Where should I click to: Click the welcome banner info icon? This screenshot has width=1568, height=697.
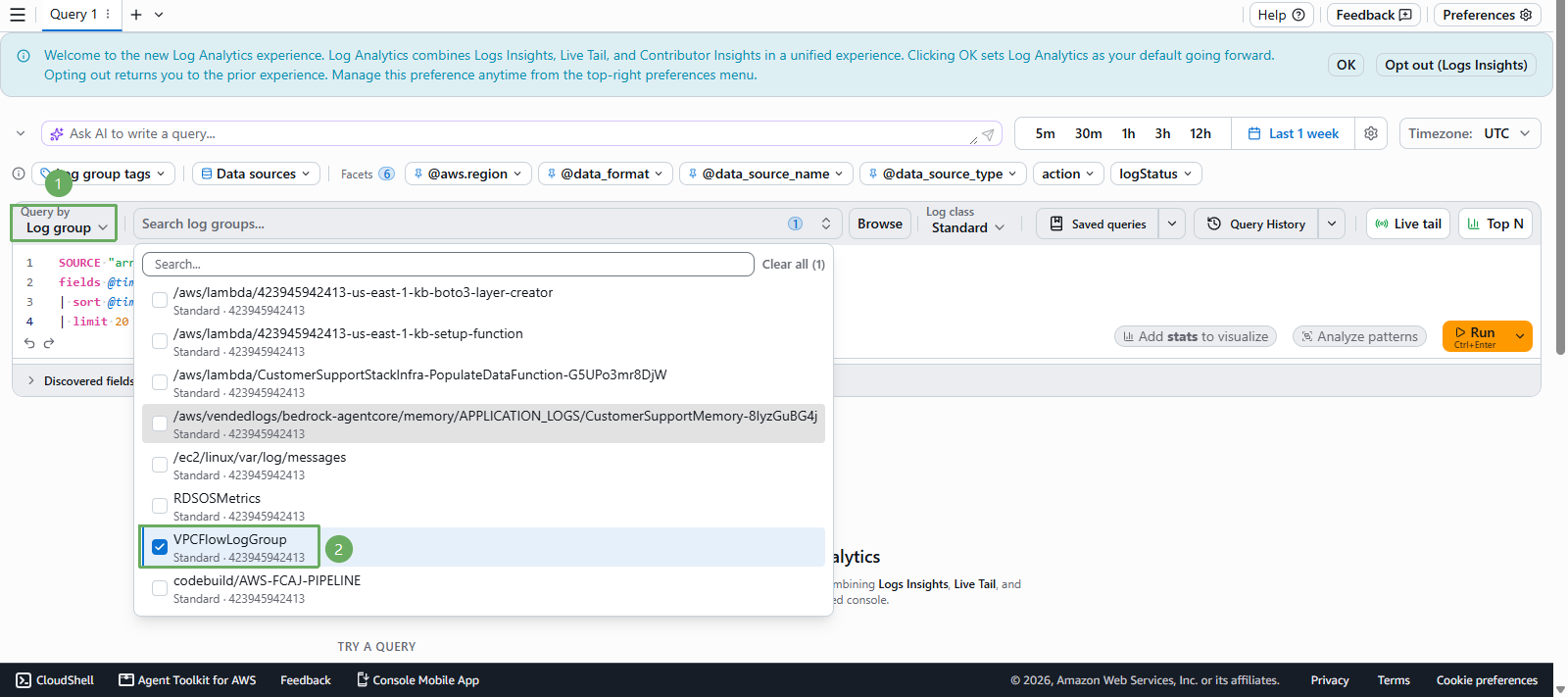point(24,56)
